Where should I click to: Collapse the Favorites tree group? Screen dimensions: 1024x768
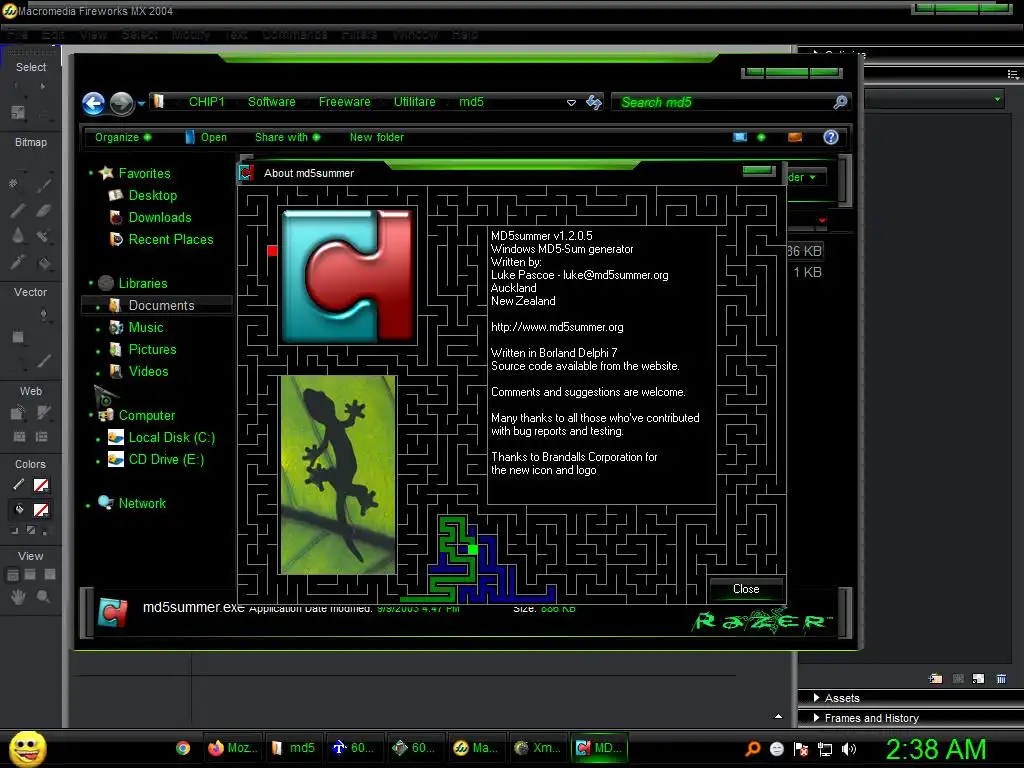(91, 173)
